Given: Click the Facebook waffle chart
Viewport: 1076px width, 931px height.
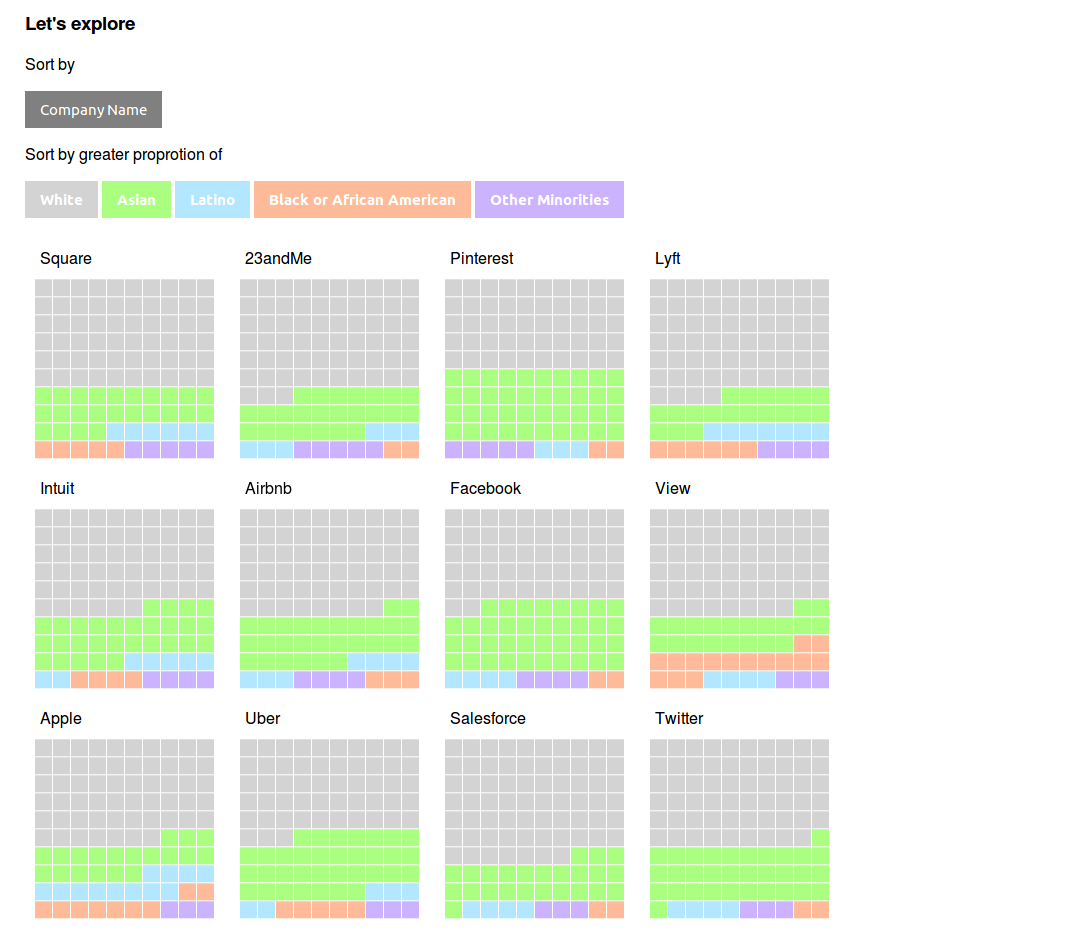Looking at the screenshot, I should [535, 598].
